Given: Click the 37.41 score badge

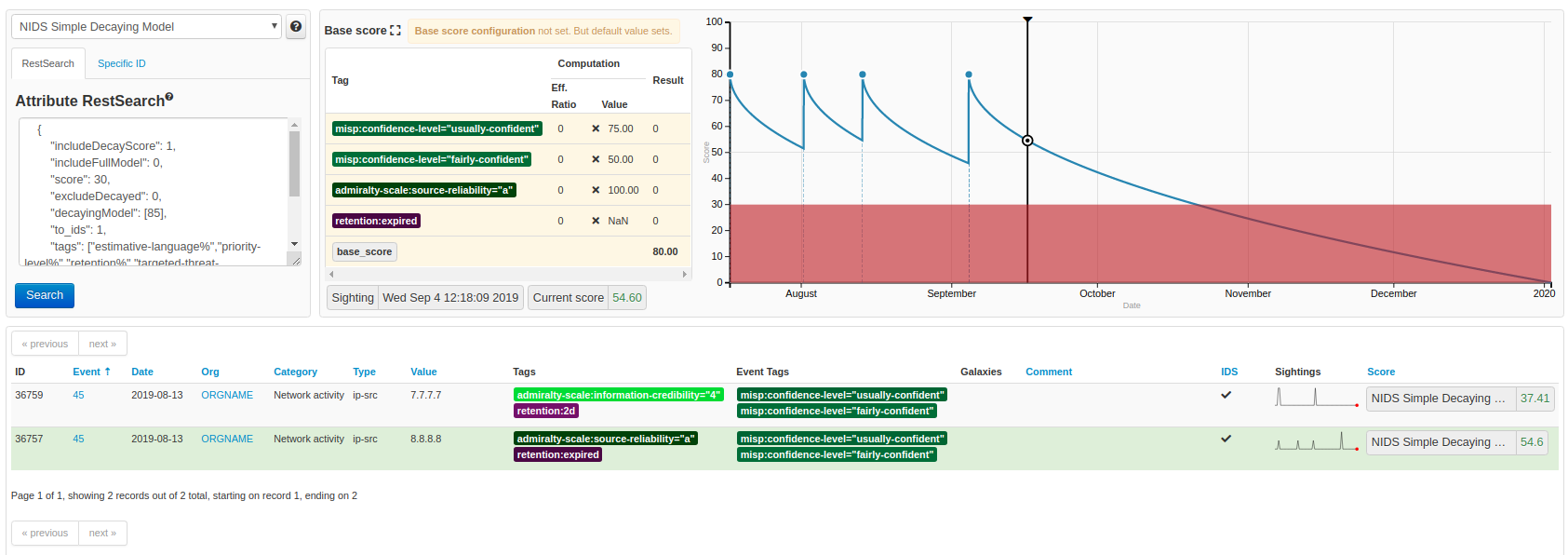Looking at the screenshot, I should pyautogui.click(x=1534, y=399).
